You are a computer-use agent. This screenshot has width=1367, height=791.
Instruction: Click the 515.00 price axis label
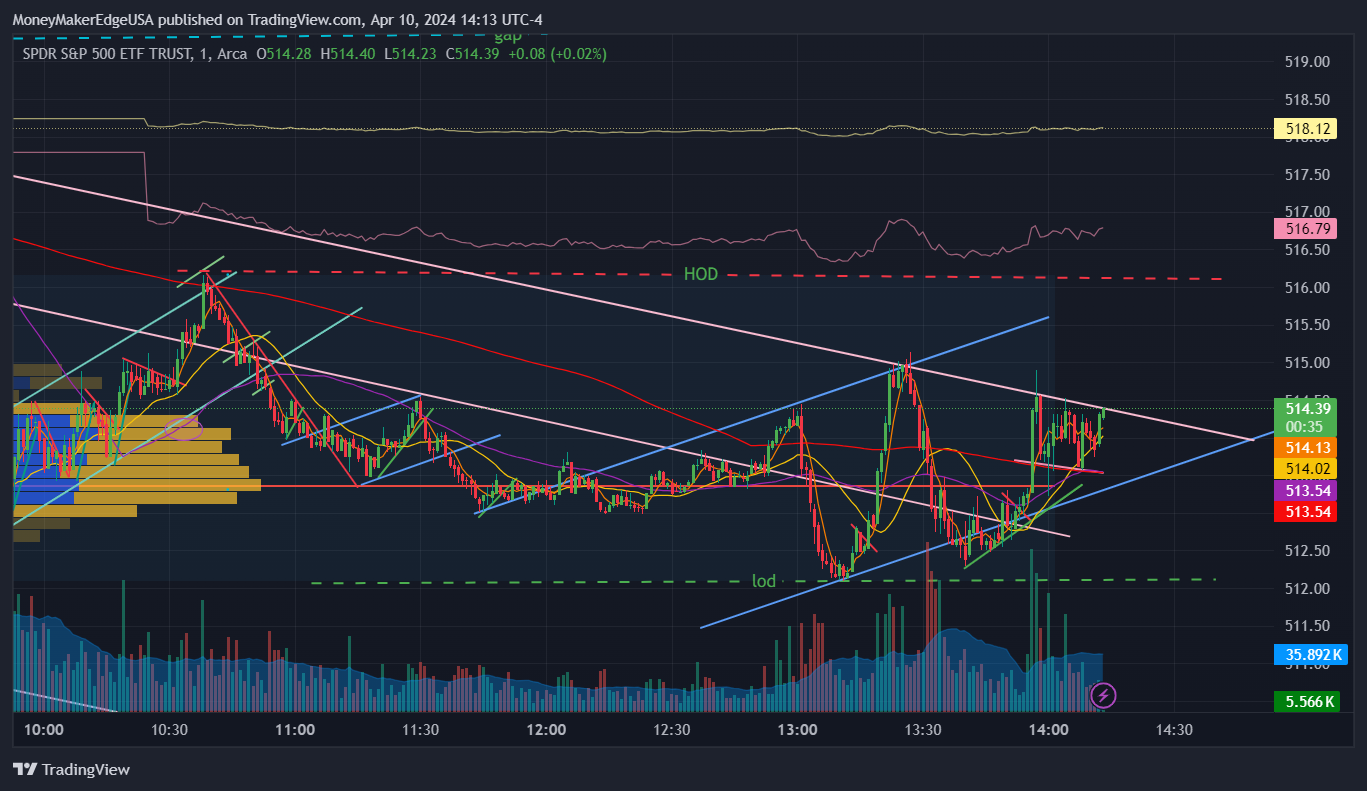tap(1307, 362)
